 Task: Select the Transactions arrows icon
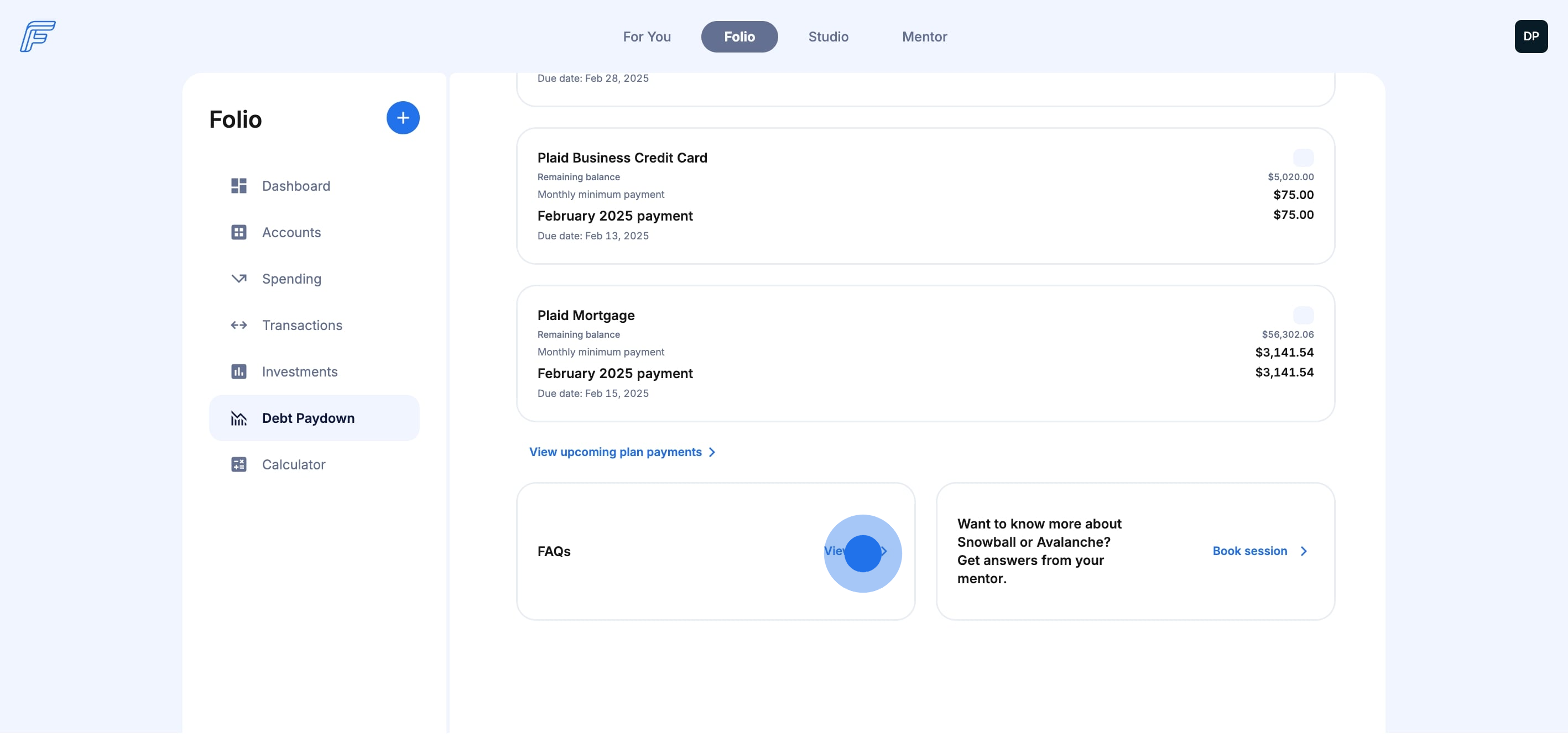(x=238, y=325)
